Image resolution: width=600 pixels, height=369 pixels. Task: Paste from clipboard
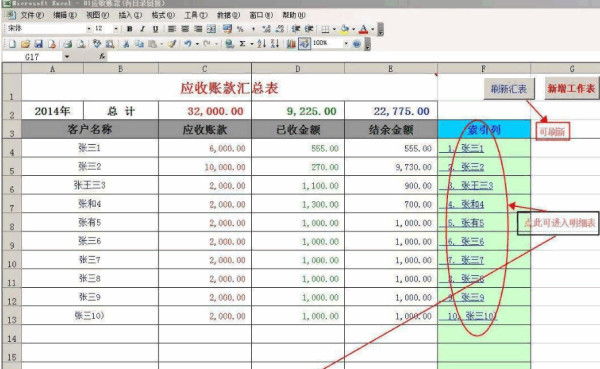[x=152, y=44]
